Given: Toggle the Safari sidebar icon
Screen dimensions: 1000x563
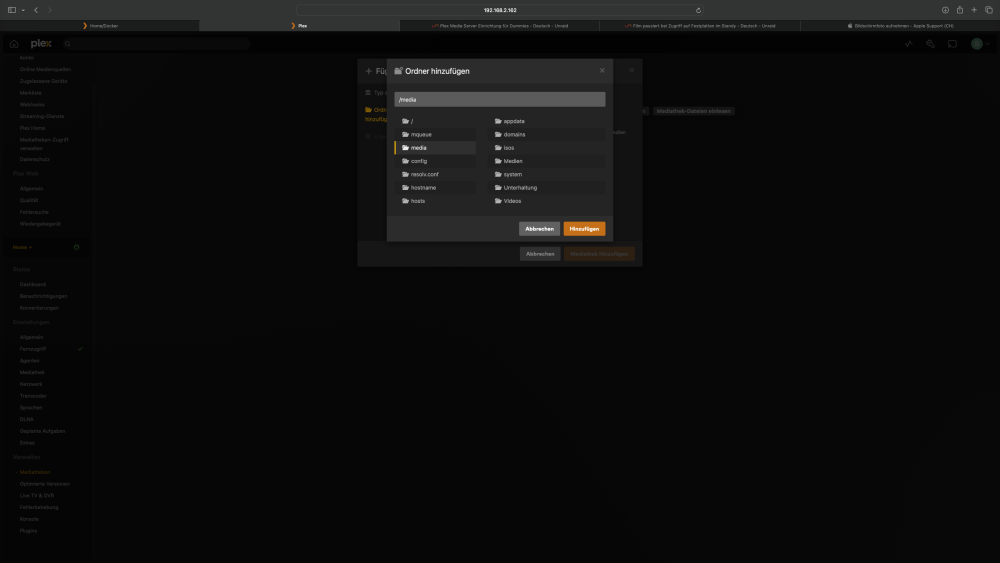Looking at the screenshot, I should click(11, 10).
